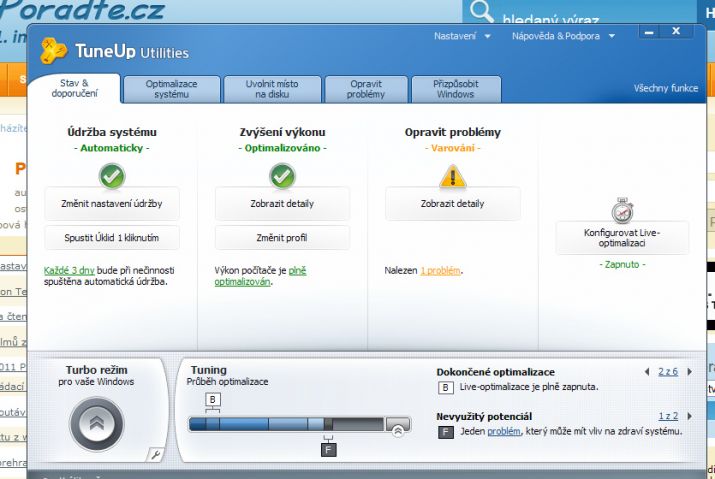Image resolution: width=715 pixels, height=479 pixels.
Task: Open the Uvolnit místo na disku tab
Action: click(272, 89)
